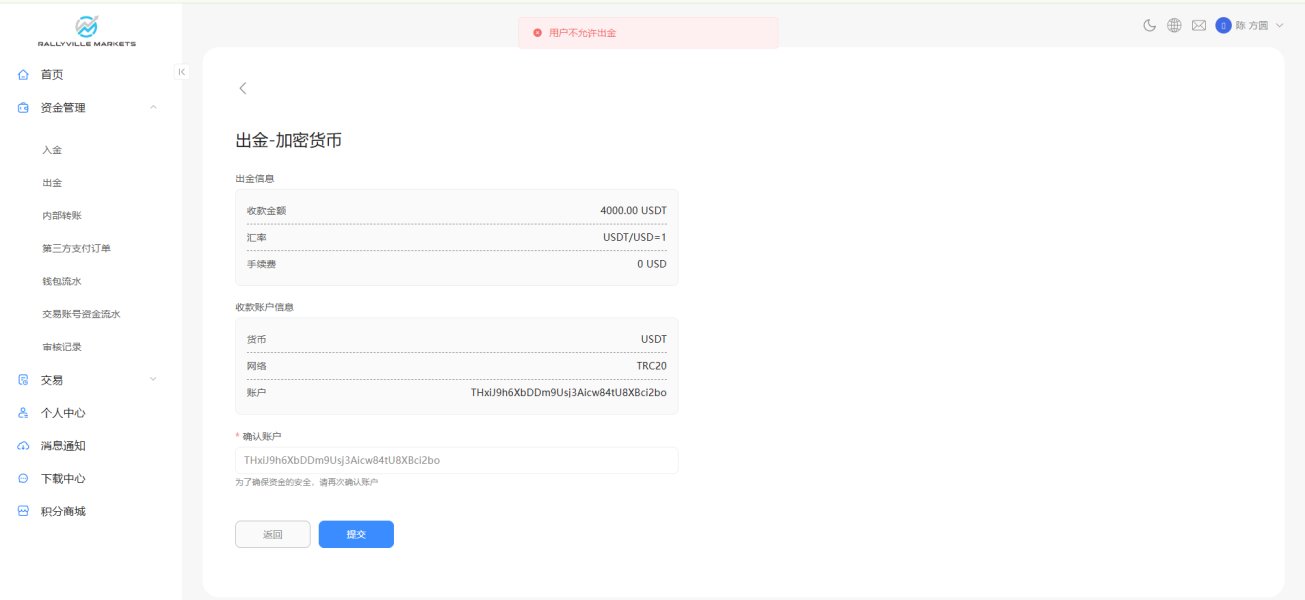Open the mail envelope icon
Image resolution: width=1305 pixels, height=600 pixels.
pyautogui.click(x=1198, y=26)
